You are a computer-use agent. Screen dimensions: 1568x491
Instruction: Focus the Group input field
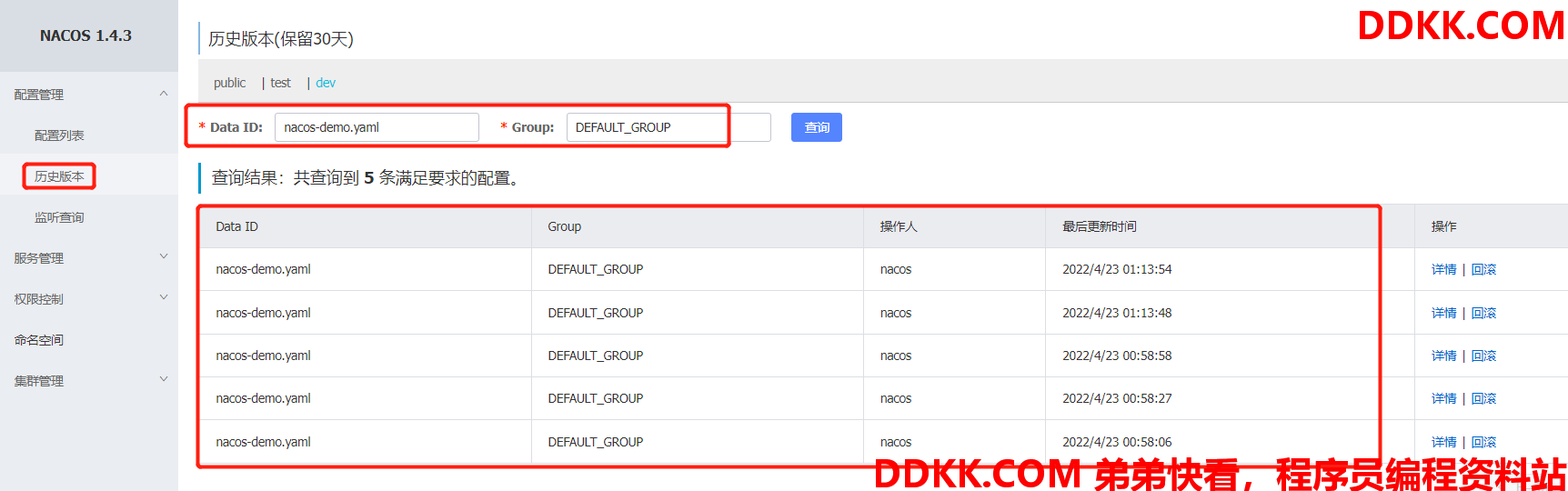[668, 127]
